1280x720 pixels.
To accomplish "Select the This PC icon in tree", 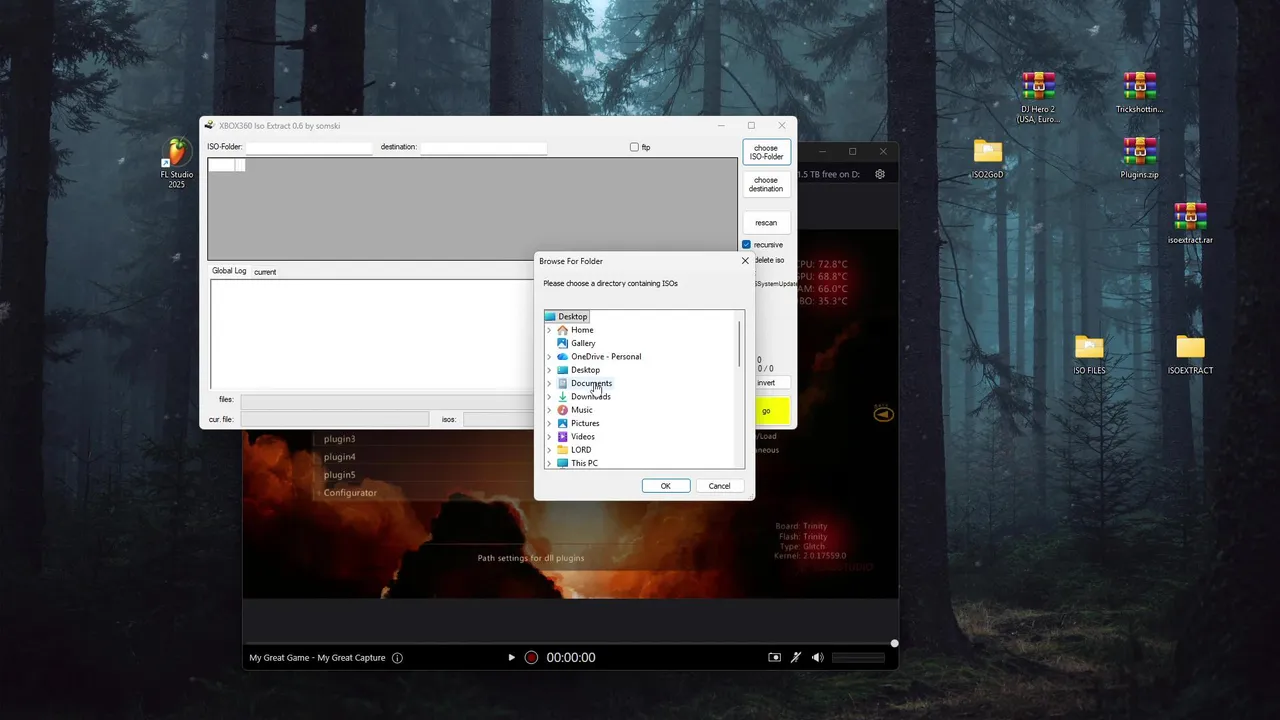I will (x=563, y=463).
